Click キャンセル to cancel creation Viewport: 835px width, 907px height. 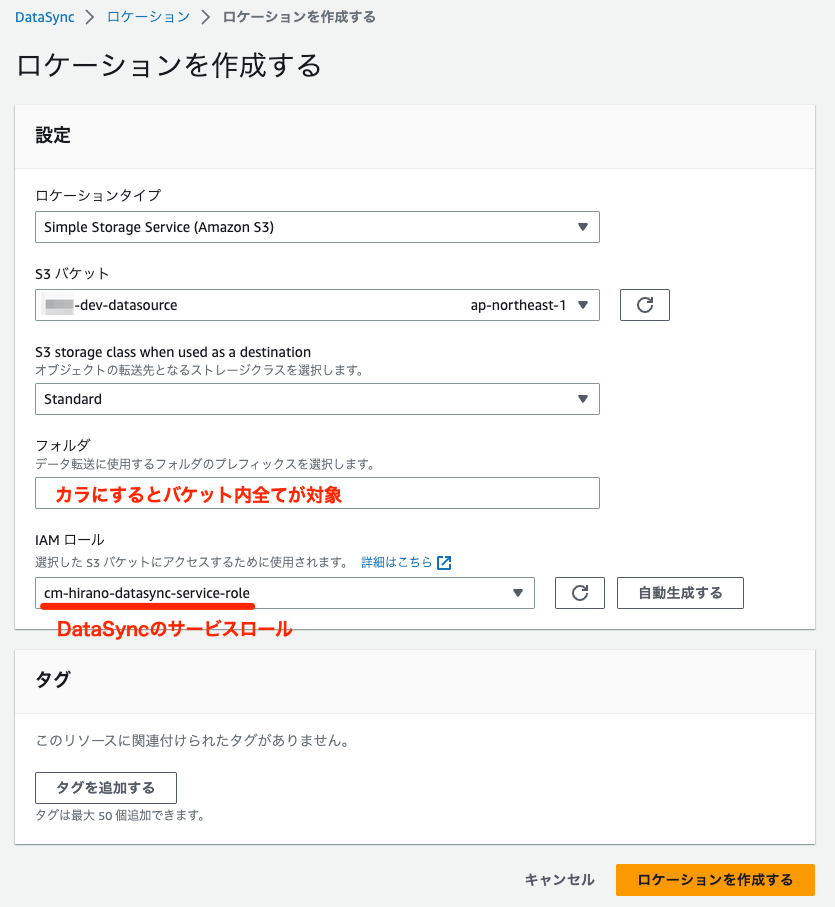pos(558,880)
